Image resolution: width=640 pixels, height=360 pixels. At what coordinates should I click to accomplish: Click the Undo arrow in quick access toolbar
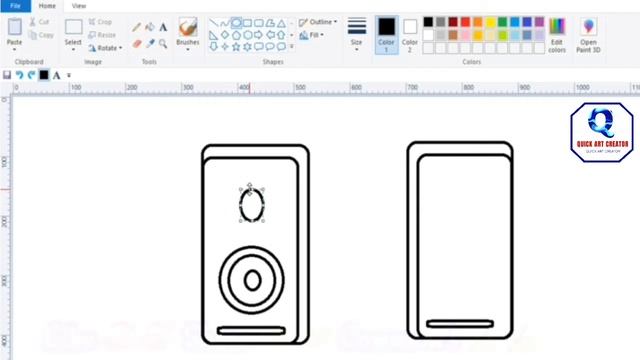19,75
